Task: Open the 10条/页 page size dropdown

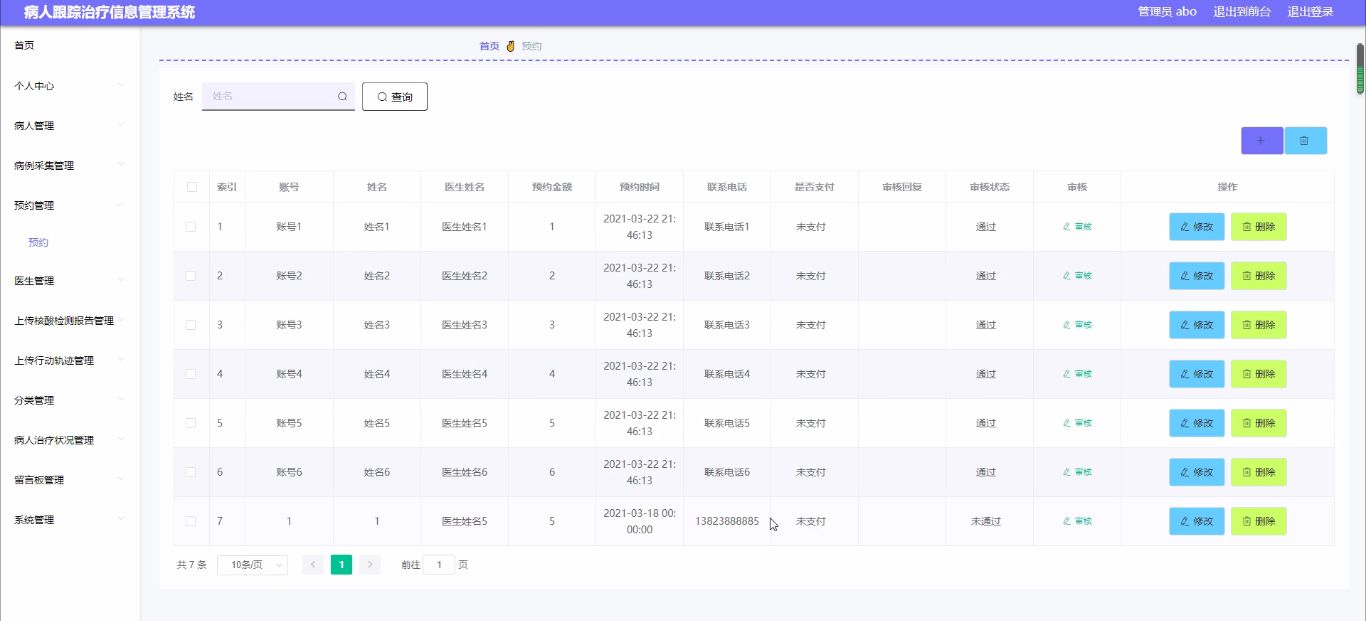Action: (252, 565)
